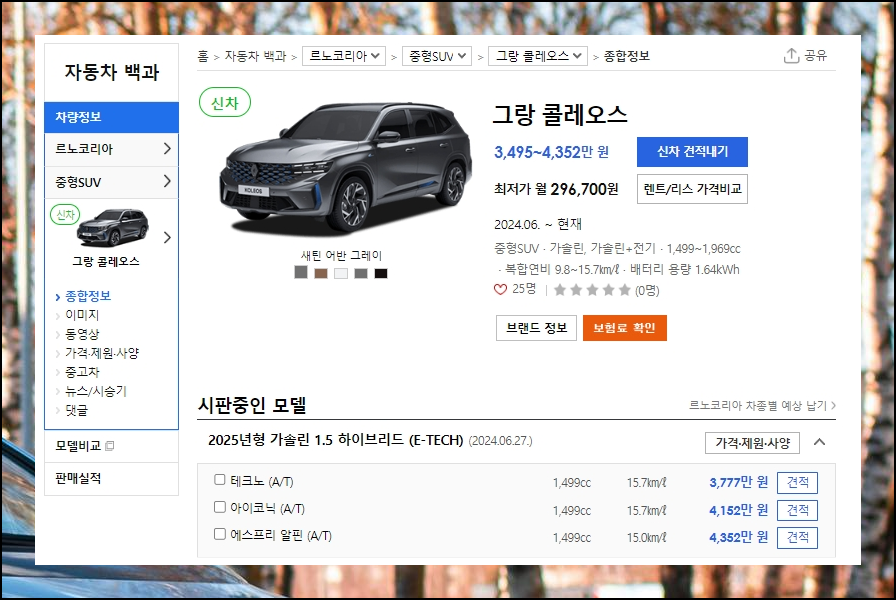Open 중고차 in the sidebar menu
896x600 pixels.
(x=82, y=372)
